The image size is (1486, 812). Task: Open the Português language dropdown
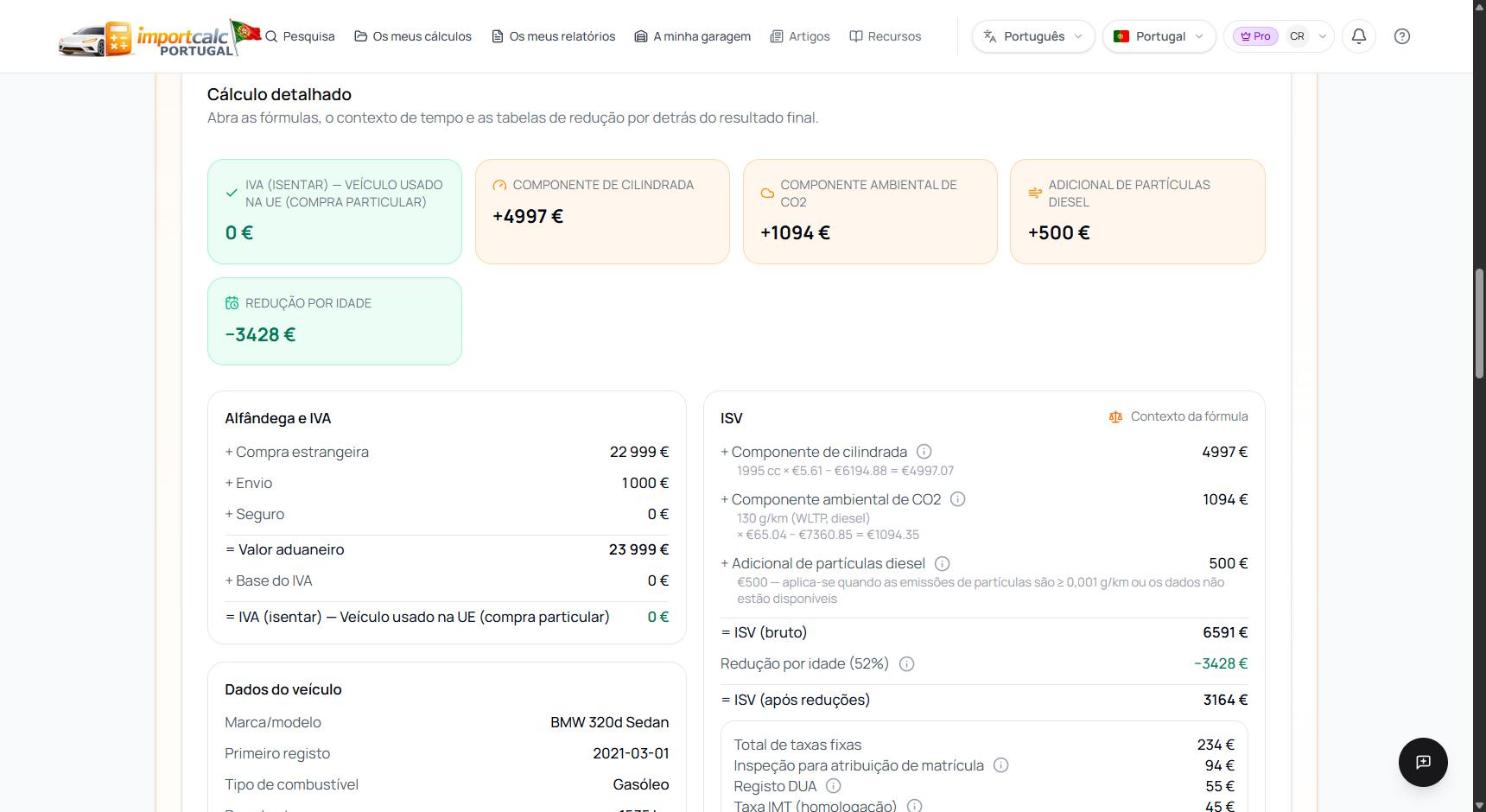(x=1033, y=36)
